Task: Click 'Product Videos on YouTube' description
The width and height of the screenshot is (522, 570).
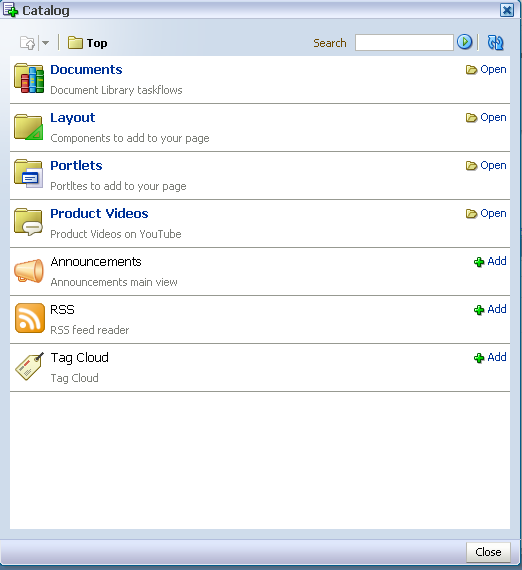Action: 116,234
